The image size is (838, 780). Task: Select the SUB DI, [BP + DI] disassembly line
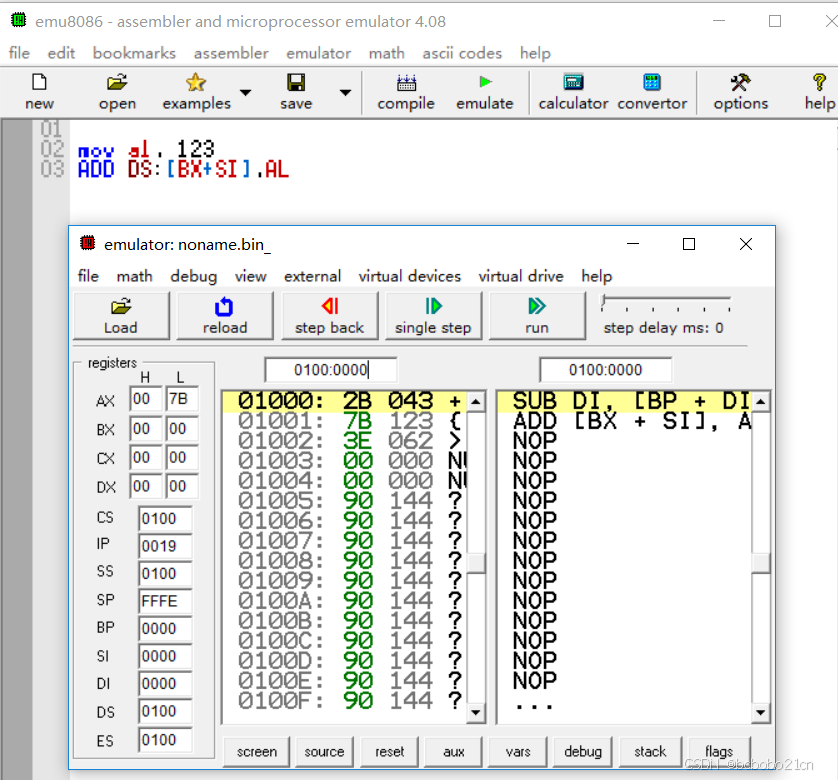click(625, 401)
